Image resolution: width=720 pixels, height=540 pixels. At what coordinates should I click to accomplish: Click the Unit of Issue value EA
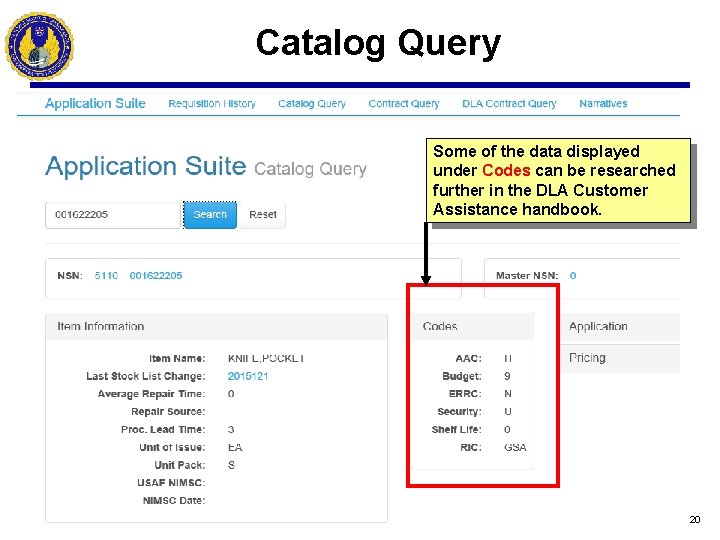(x=235, y=448)
